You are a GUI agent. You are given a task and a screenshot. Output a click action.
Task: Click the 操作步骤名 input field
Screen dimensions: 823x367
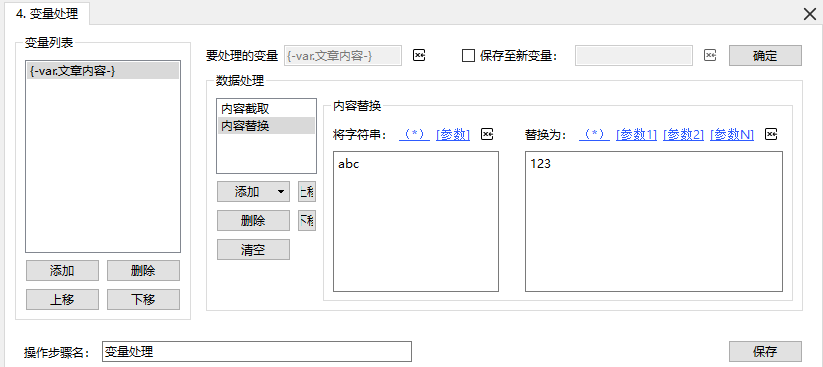[257, 351]
